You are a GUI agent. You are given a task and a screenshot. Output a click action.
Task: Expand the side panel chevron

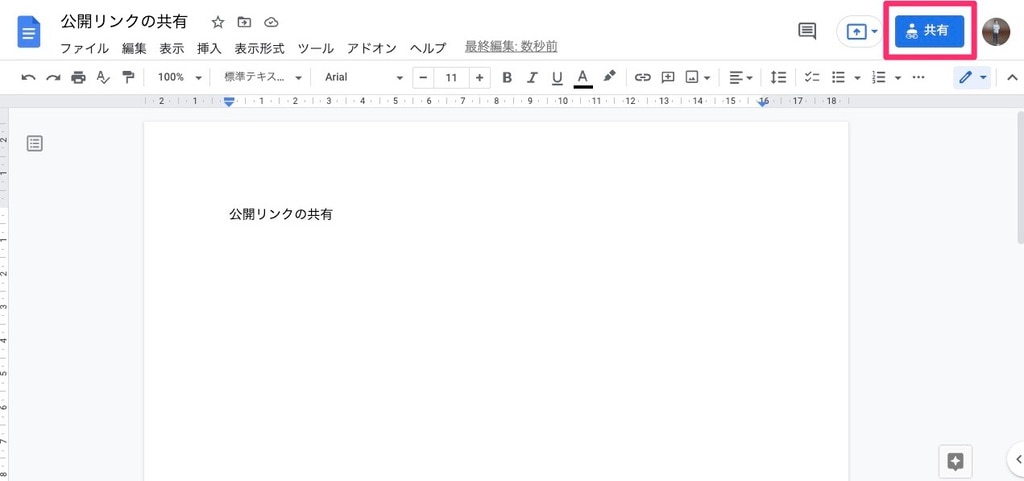pyautogui.click(x=1019, y=459)
